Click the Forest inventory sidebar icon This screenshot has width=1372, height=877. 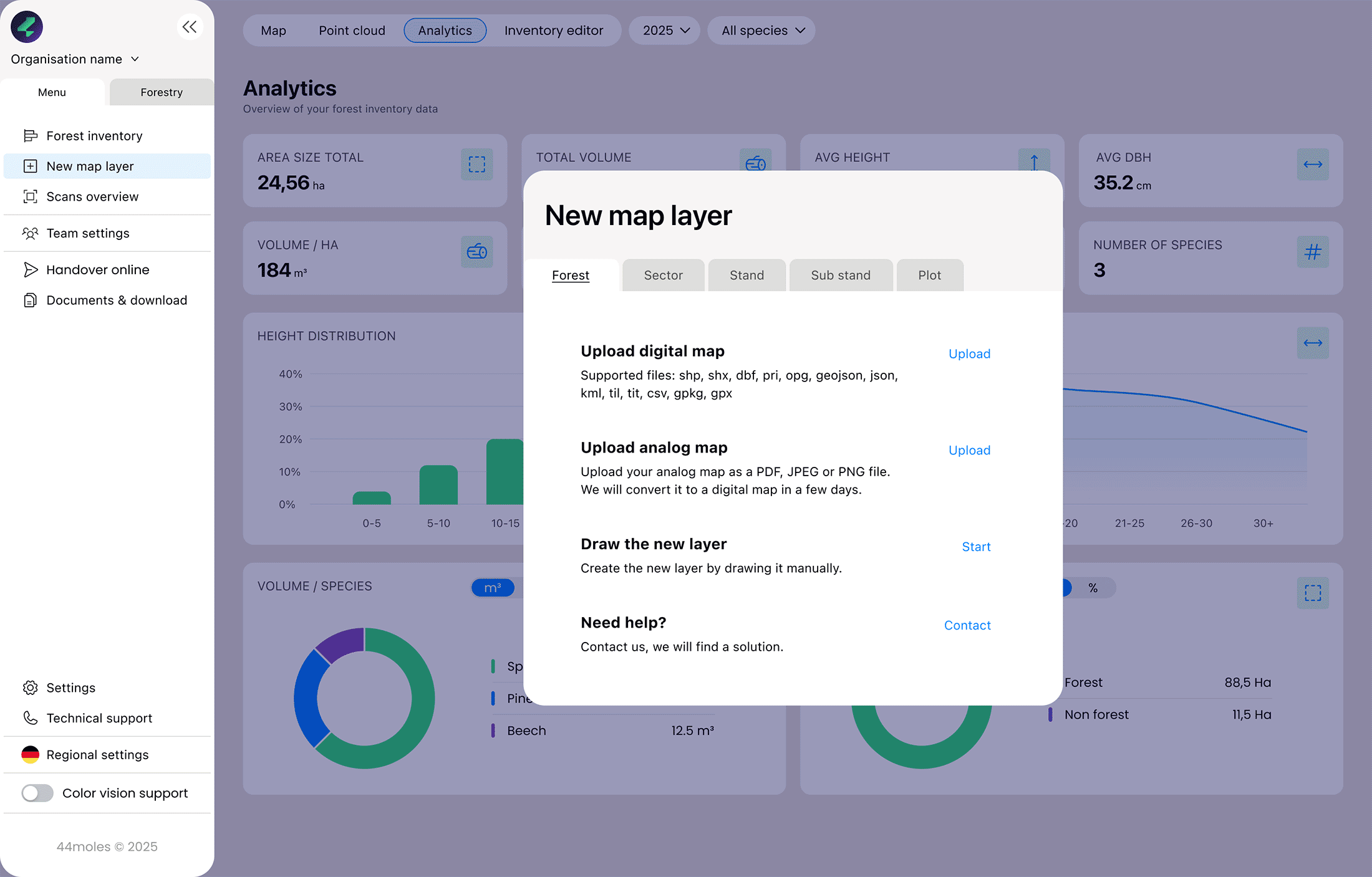[x=30, y=136]
